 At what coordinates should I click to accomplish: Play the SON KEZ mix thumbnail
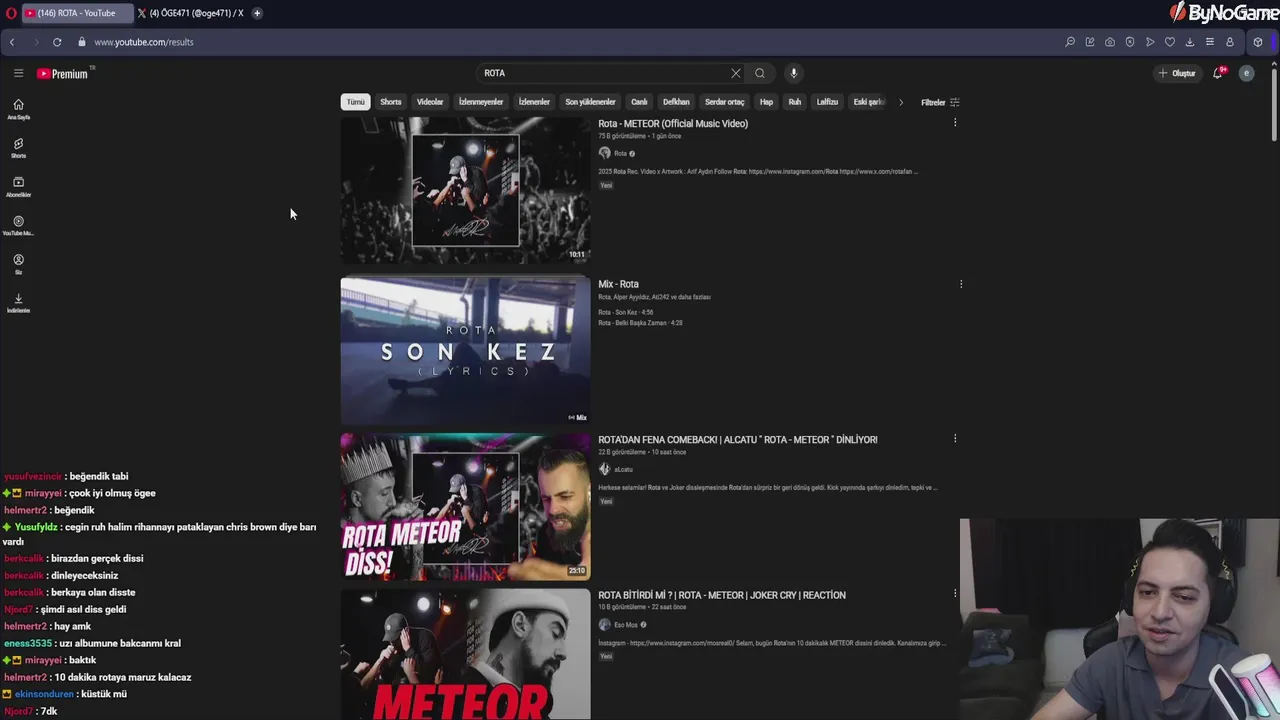pyautogui.click(x=465, y=350)
